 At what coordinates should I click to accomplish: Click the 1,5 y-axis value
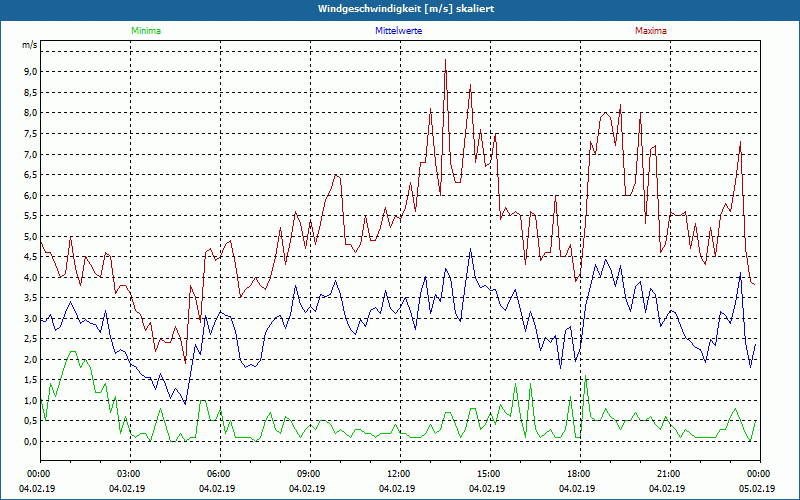(x=31, y=380)
